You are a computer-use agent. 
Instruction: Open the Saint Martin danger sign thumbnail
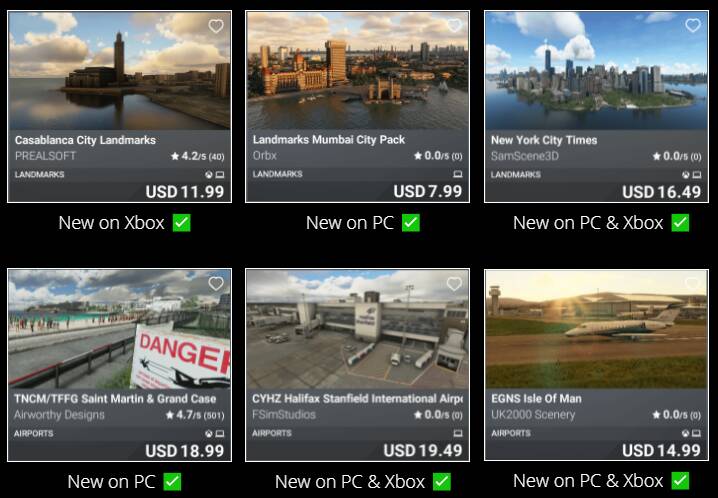(x=119, y=329)
